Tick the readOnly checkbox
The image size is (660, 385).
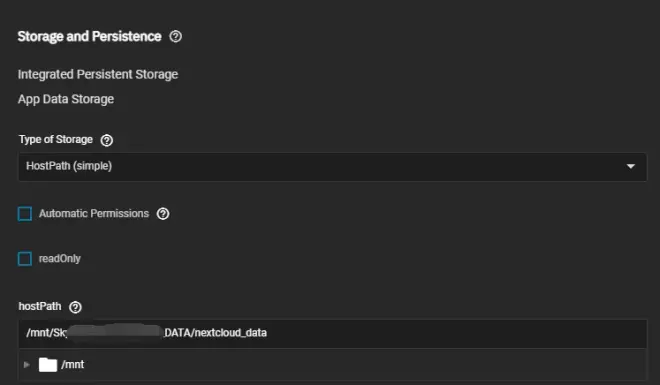[25, 259]
